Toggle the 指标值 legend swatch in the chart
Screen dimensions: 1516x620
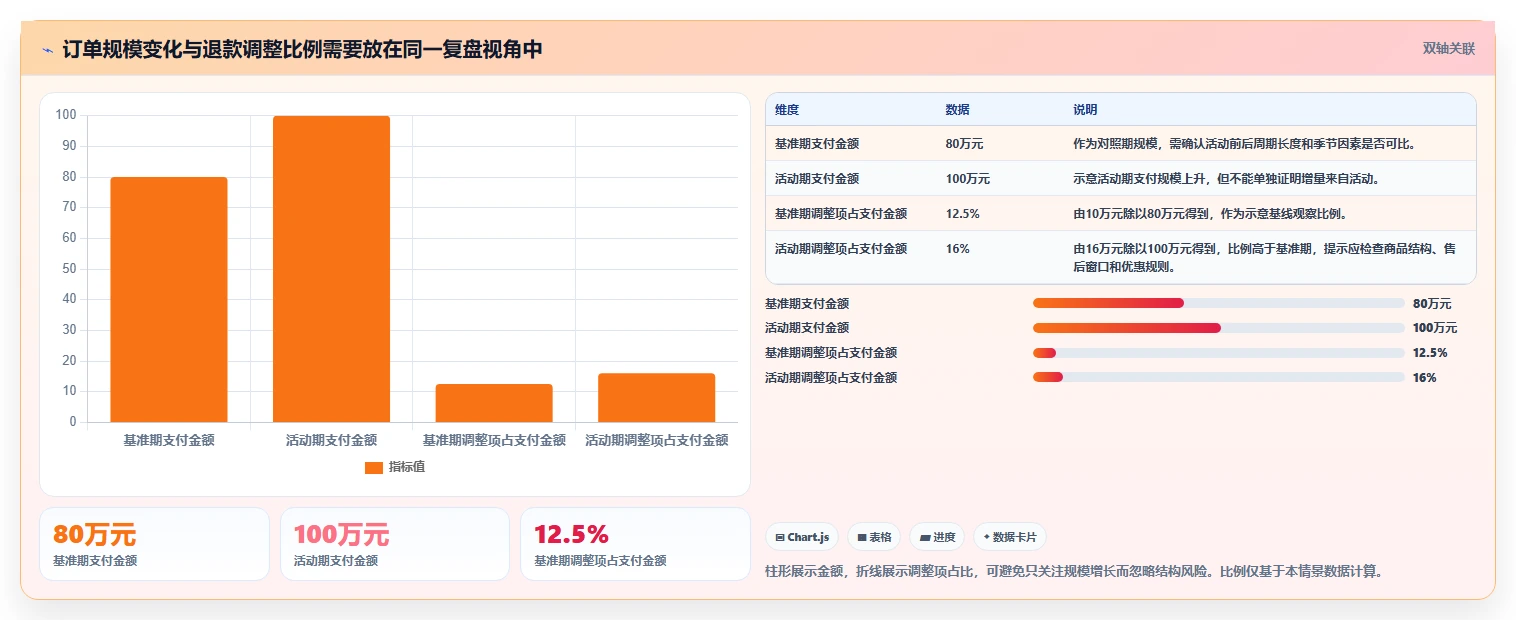[374, 468]
